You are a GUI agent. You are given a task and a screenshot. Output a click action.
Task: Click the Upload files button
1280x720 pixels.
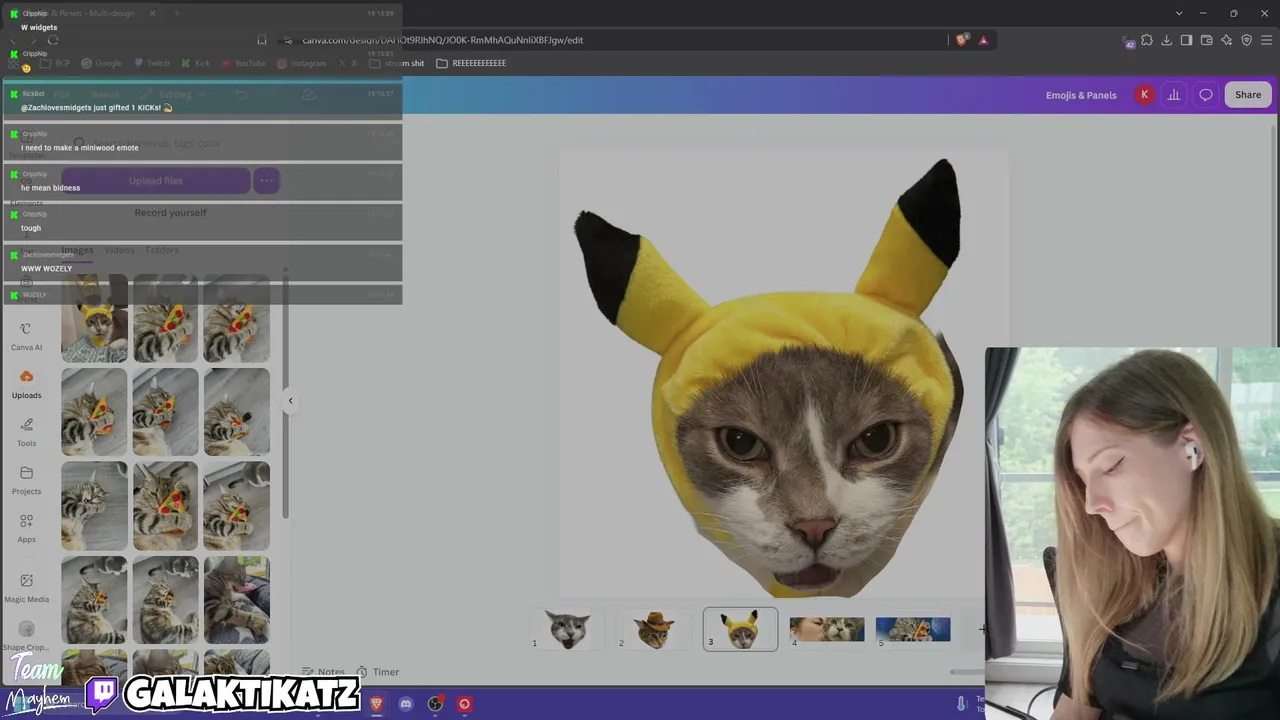point(155,181)
